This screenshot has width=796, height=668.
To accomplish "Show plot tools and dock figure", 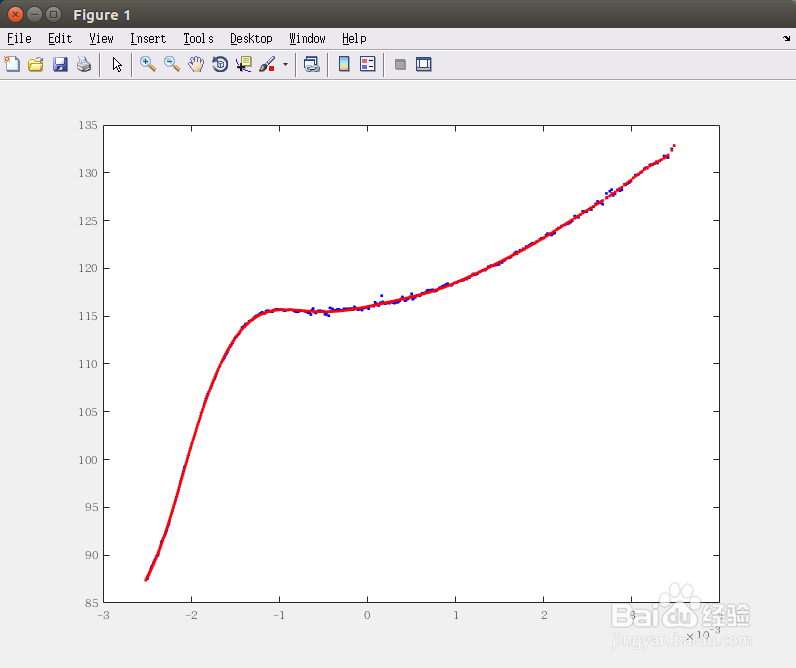I will click(x=423, y=64).
